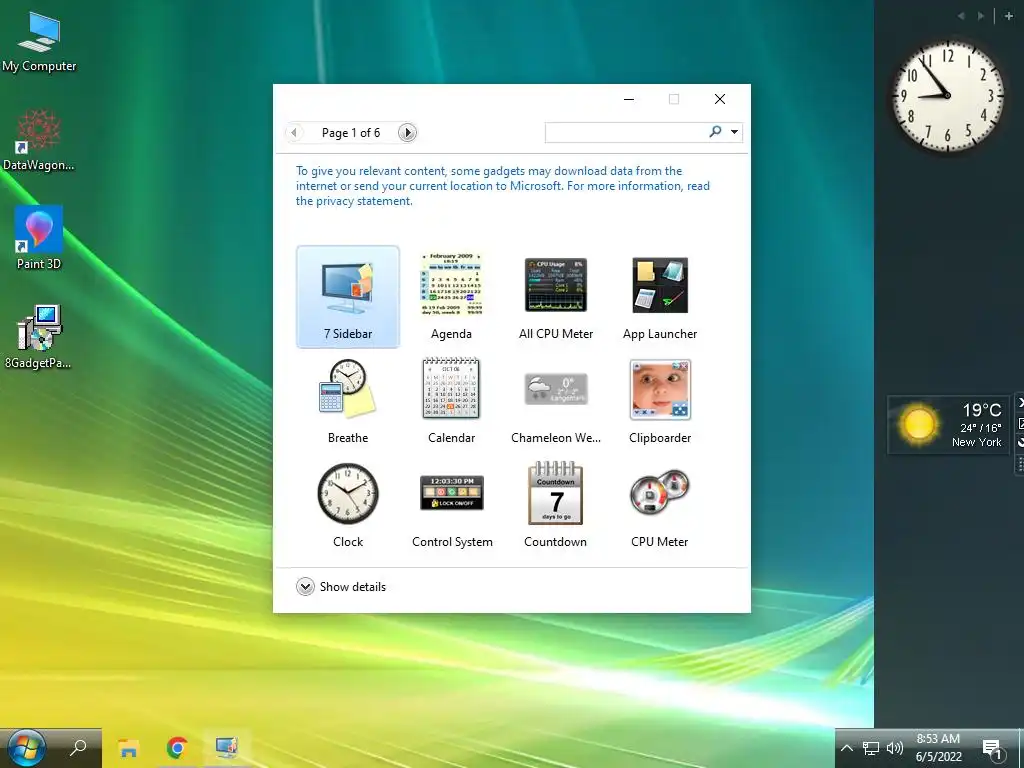This screenshot has width=1024, height=768.
Task: Open network status tray icon
Action: (x=871, y=748)
